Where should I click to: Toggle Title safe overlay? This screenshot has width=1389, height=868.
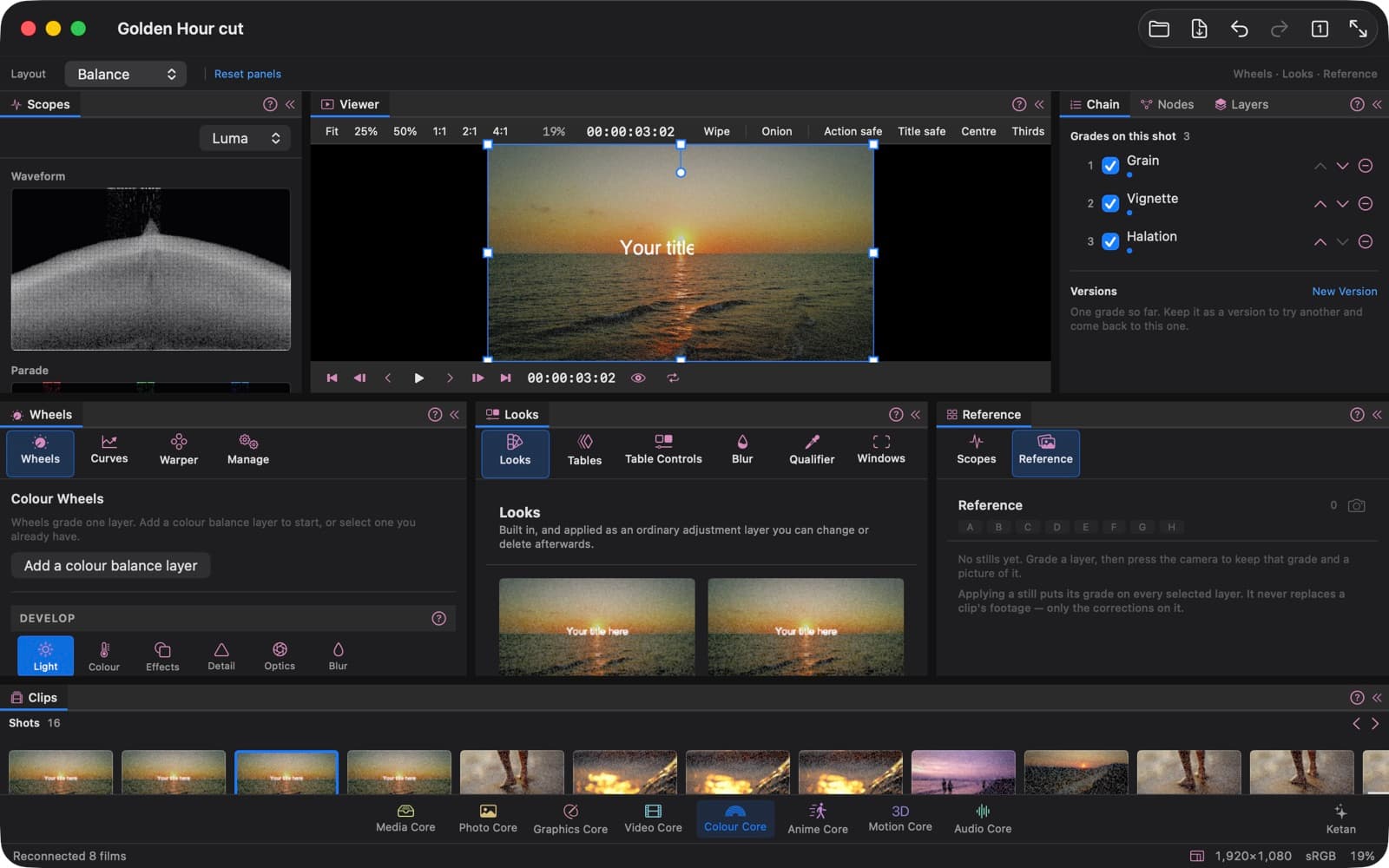pyautogui.click(x=921, y=131)
